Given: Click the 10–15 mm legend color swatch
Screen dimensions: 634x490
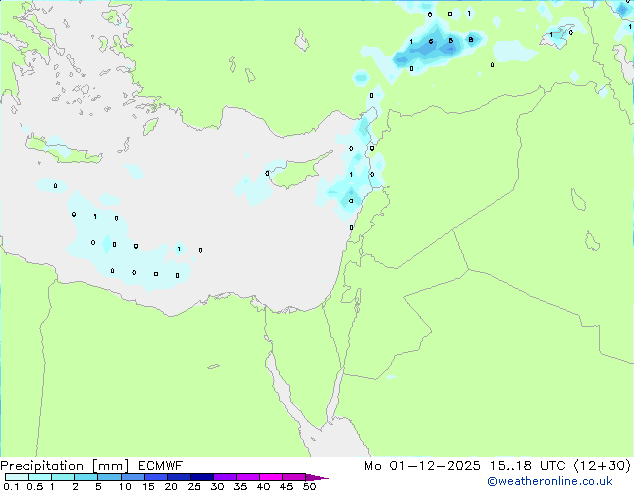Looking at the screenshot, I should click(x=132, y=477).
